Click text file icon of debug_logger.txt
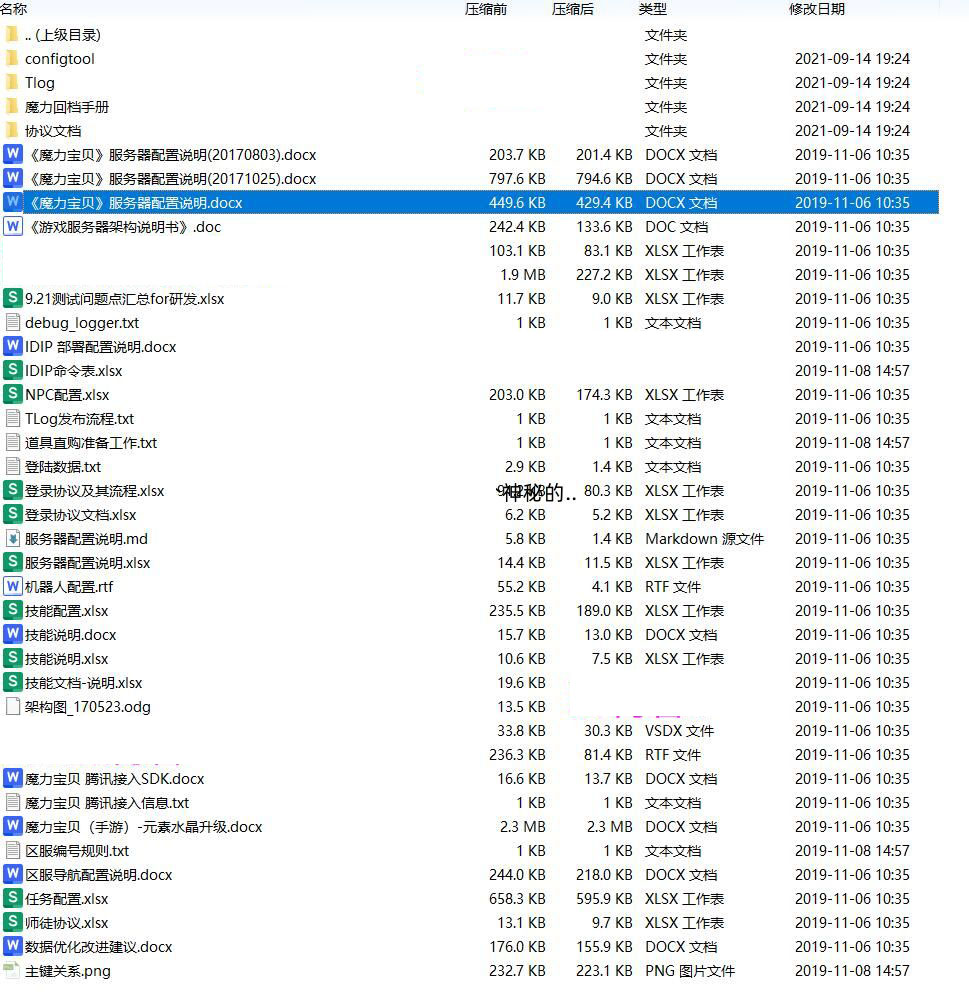Image resolution: width=969 pixels, height=1006 pixels. point(12,322)
